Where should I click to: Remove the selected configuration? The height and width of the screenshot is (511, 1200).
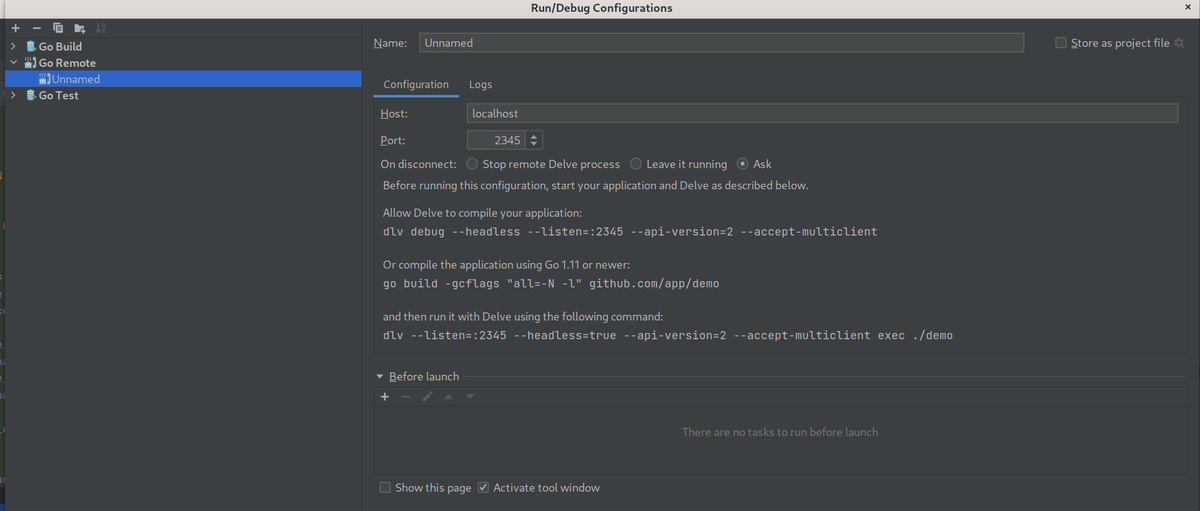coord(36,28)
